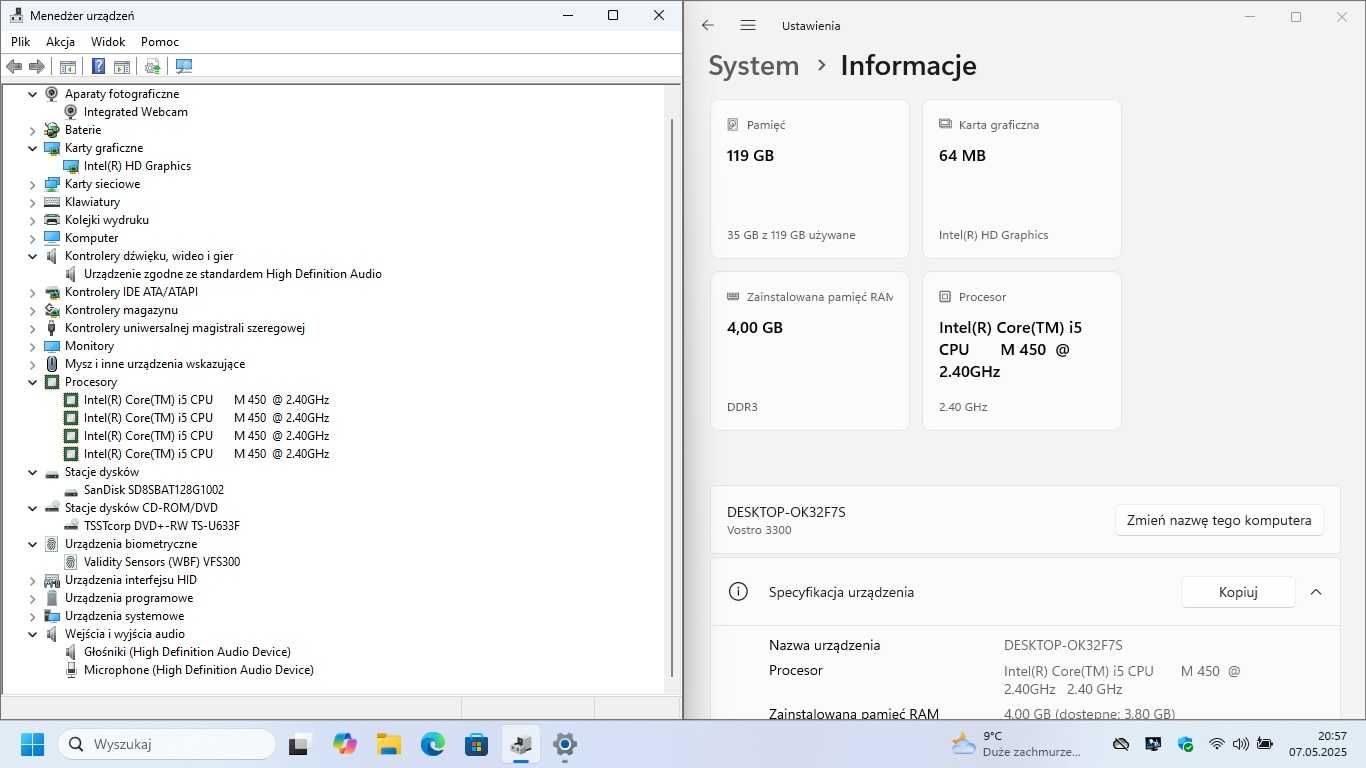Click the Wyszukaj taskbar search box
The image size is (1366, 768).
pos(167,744)
